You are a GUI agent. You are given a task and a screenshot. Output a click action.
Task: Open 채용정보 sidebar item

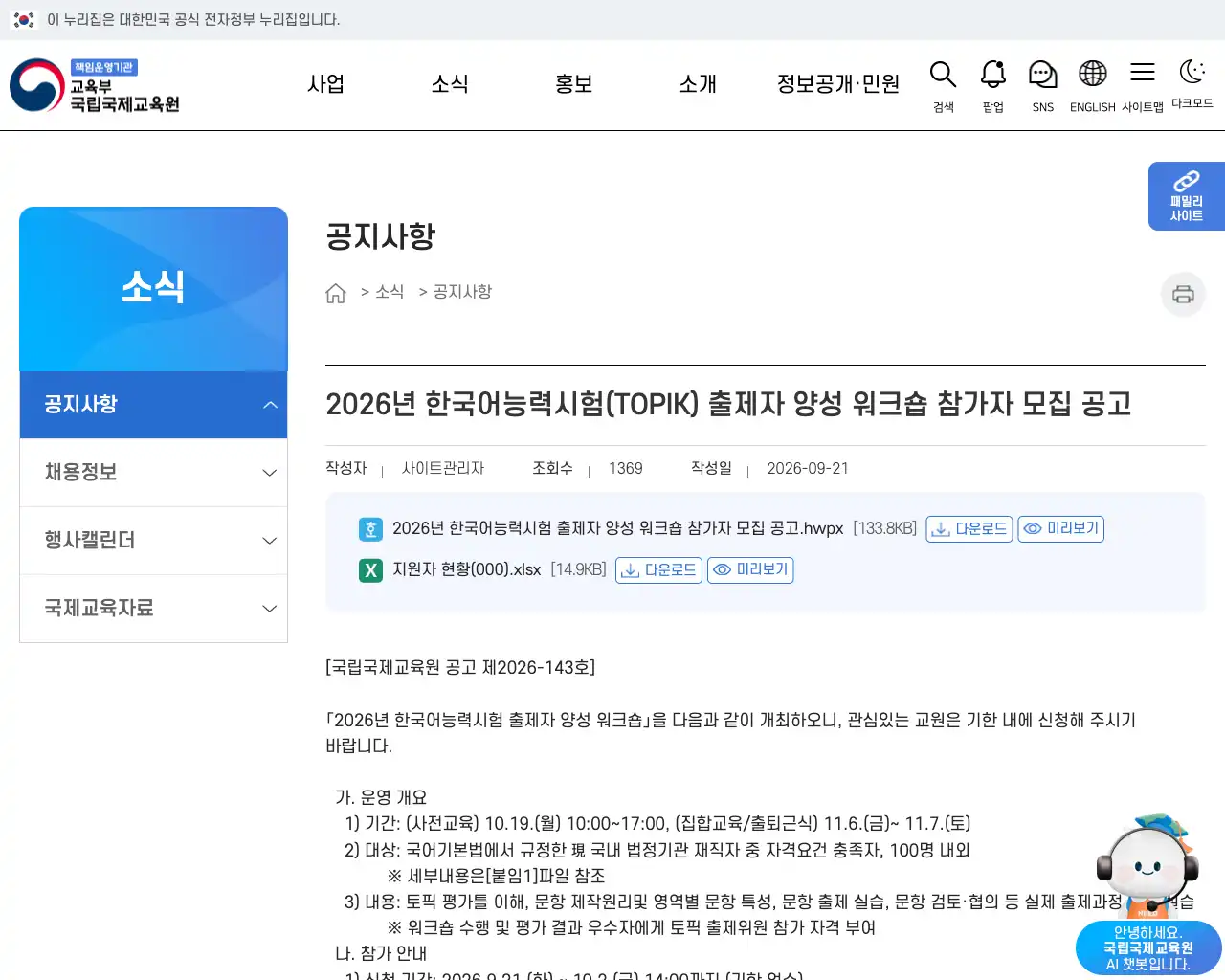tap(153, 473)
